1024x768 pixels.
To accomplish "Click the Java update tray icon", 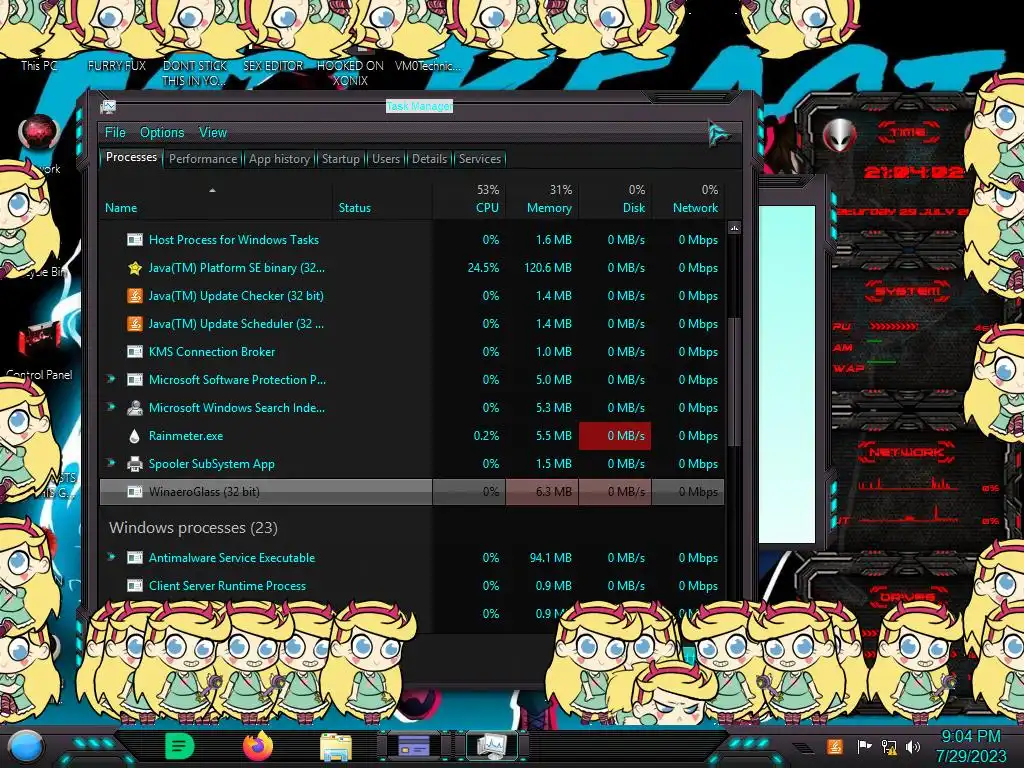I will click(834, 746).
